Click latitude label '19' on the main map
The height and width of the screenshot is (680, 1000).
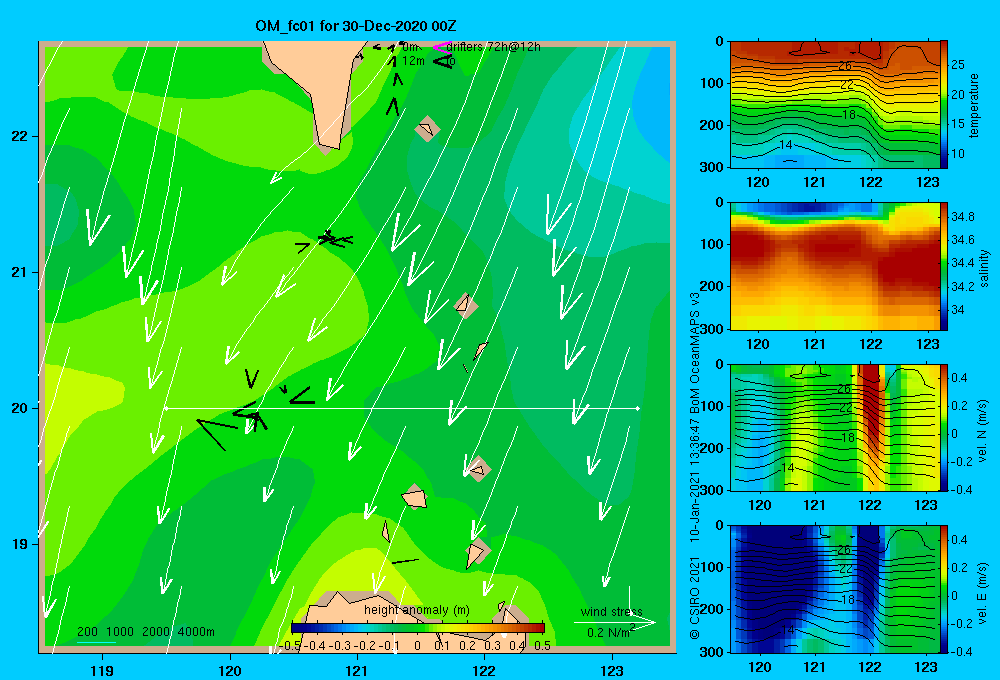(20, 544)
